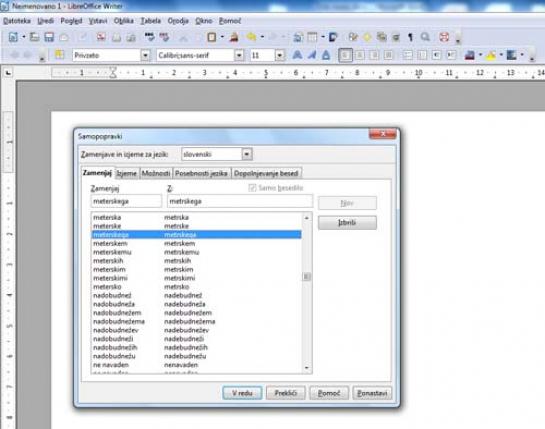Run the Spelling and Grammar check icon
Image resolution: width=545 pixels, height=429 pixels.
(x=149, y=37)
